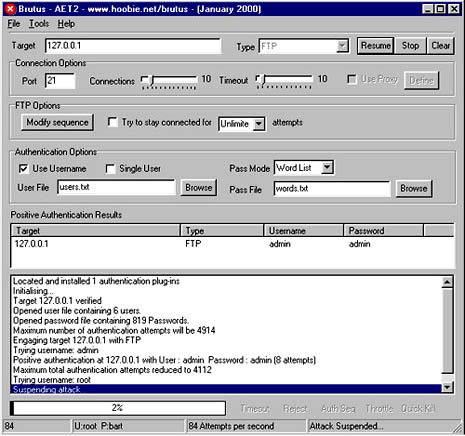Click the Target column header
This screenshot has width=465, height=436.
[96, 231]
